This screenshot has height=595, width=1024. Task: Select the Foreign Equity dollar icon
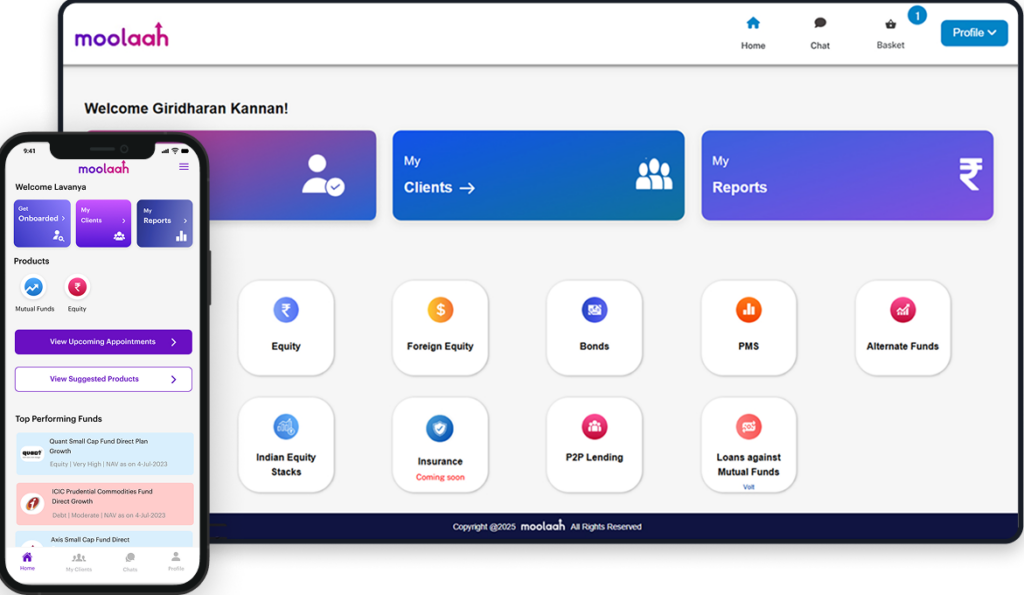pos(440,311)
